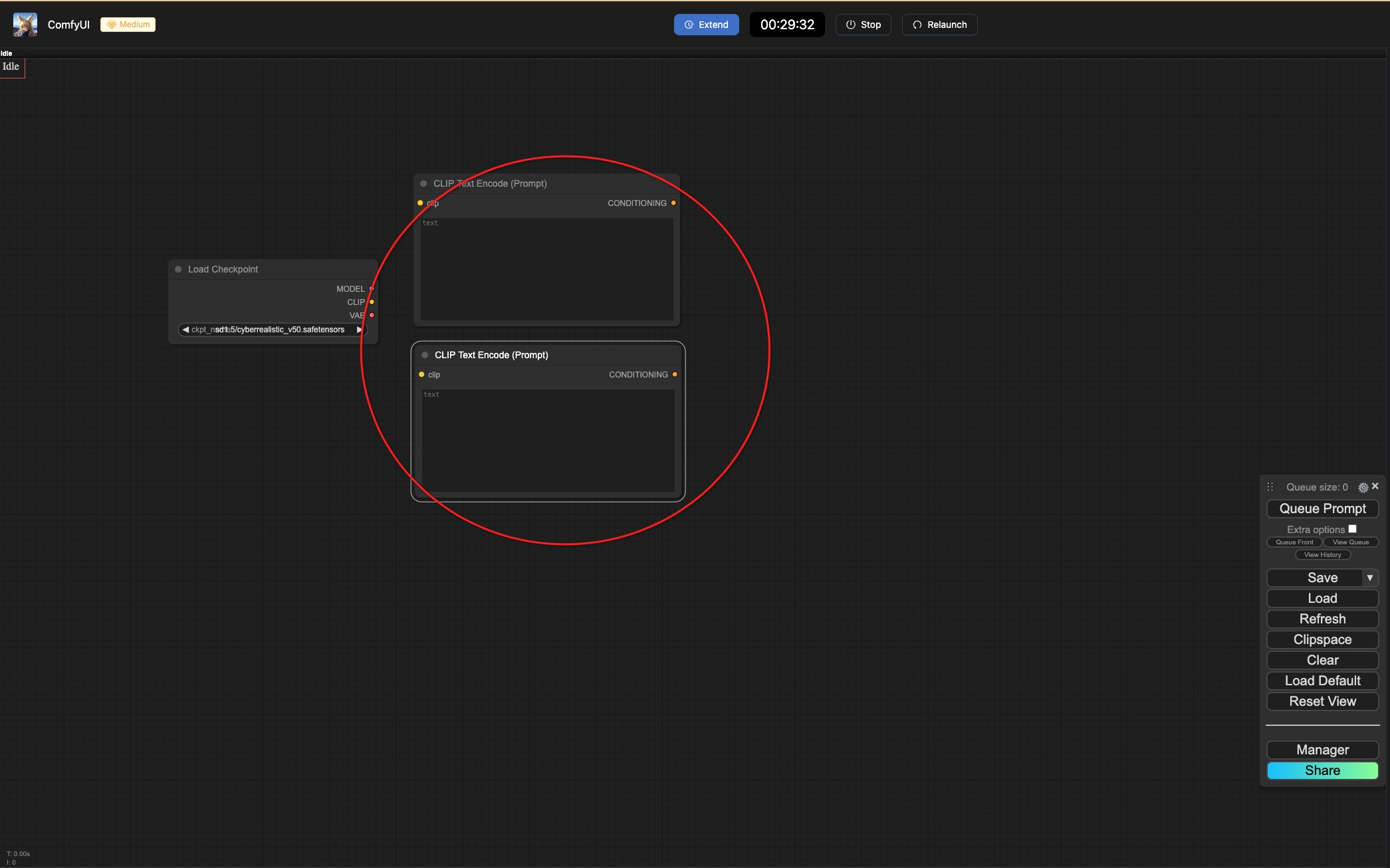The height and width of the screenshot is (868, 1390).
Task: Click the Queue Prompt button
Action: (1322, 508)
